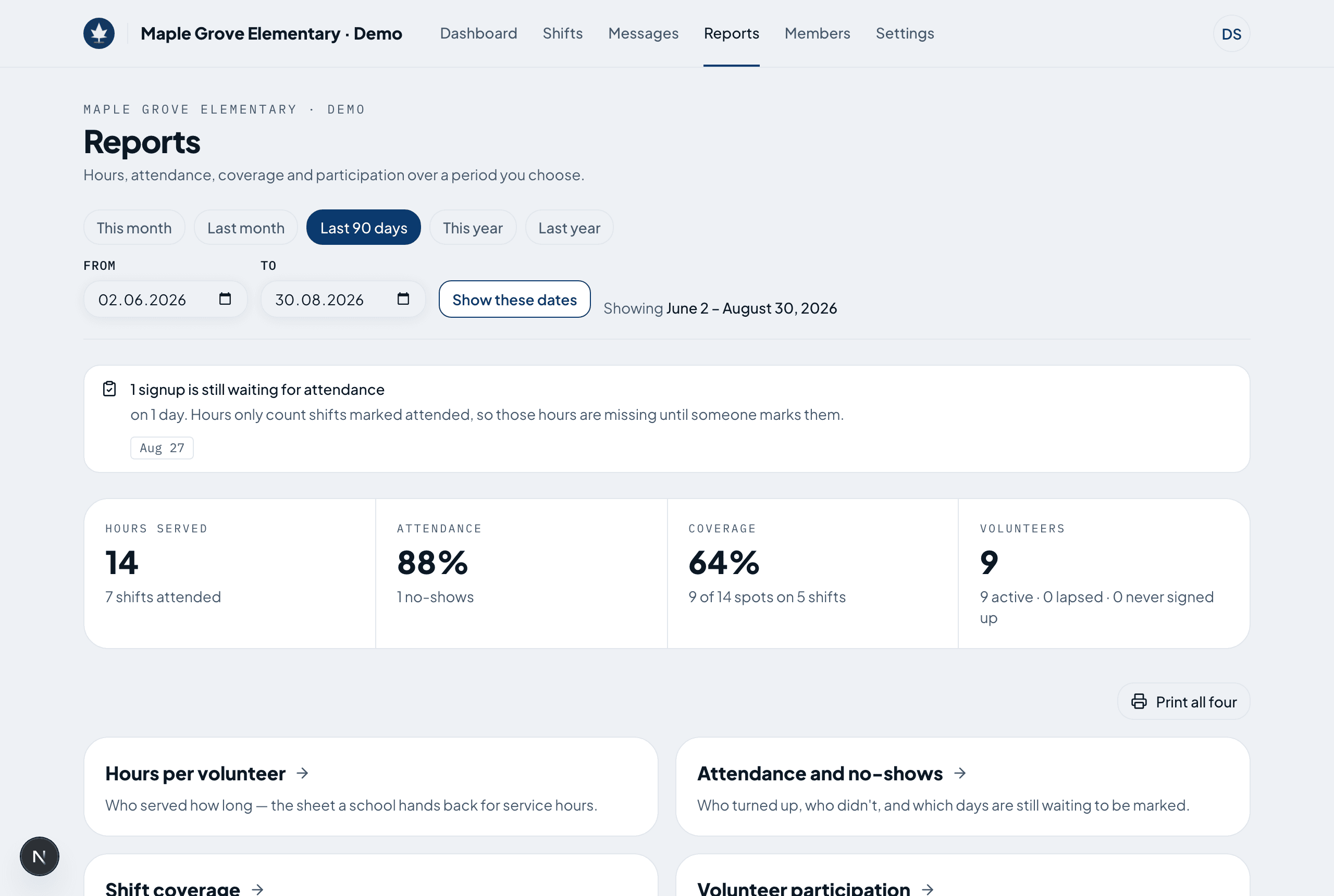Open the Hours per volunteer report
Image resolution: width=1334 pixels, height=896 pixels.
tap(371, 786)
